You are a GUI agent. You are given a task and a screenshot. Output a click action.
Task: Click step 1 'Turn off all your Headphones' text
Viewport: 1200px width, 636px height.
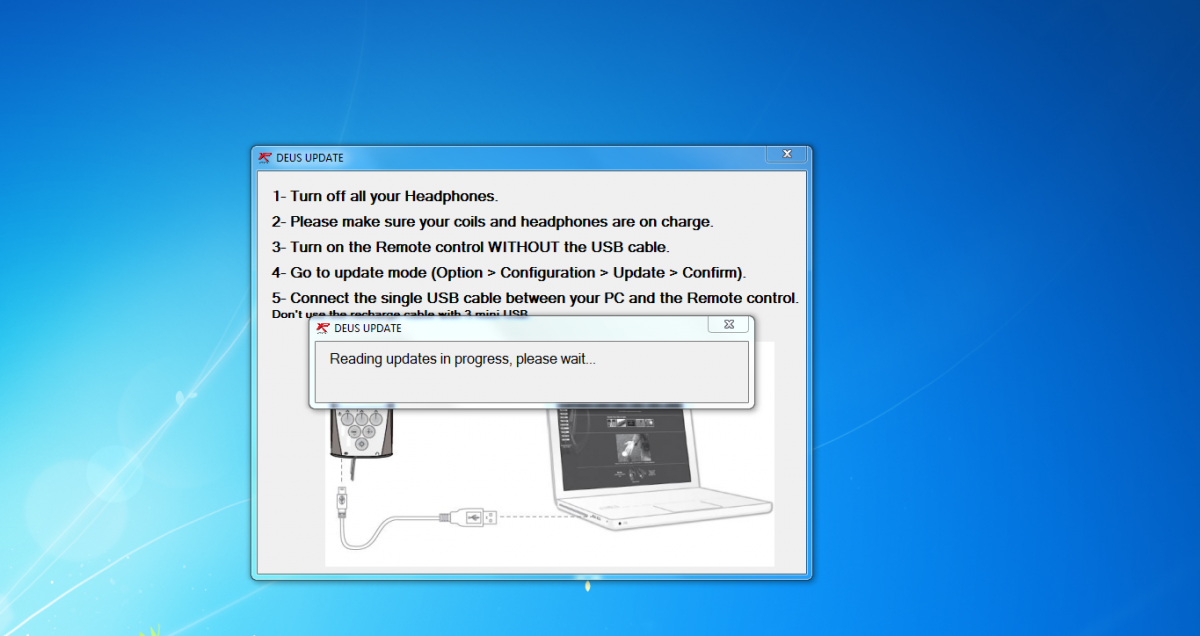[x=385, y=196]
